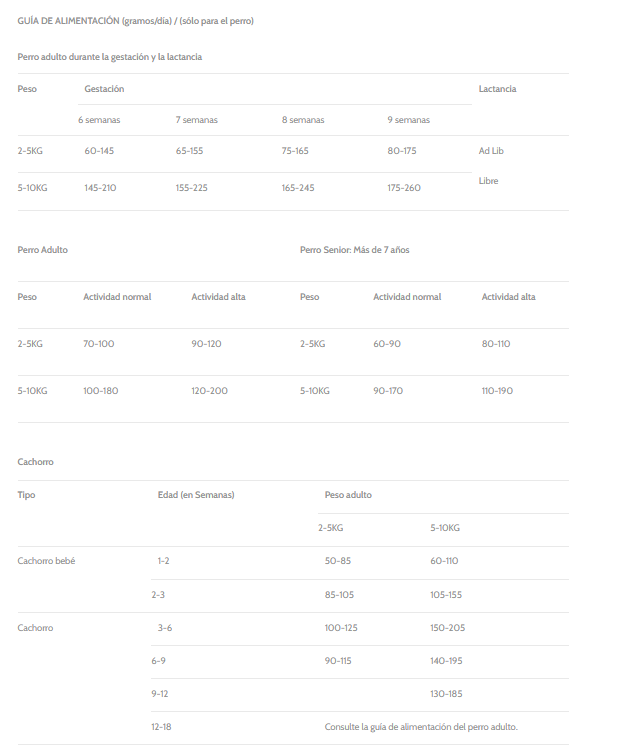618x751 pixels.
Task: Click the 130-185 puppy feeding value
Action: click(x=446, y=694)
